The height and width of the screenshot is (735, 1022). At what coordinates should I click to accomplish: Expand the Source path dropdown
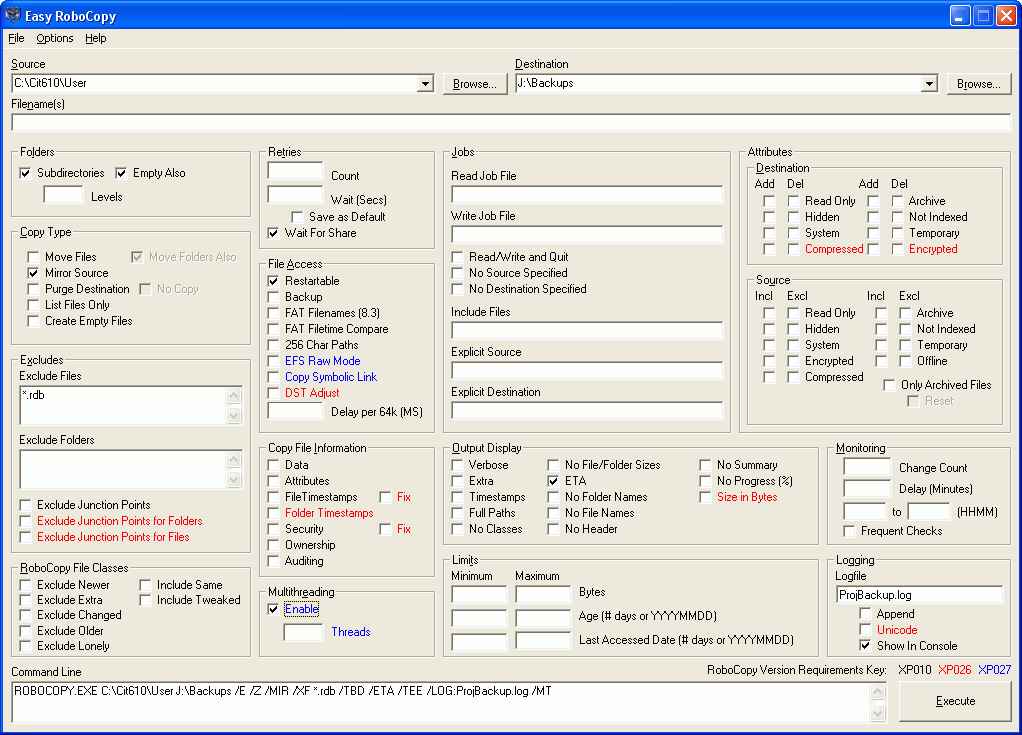point(425,83)
